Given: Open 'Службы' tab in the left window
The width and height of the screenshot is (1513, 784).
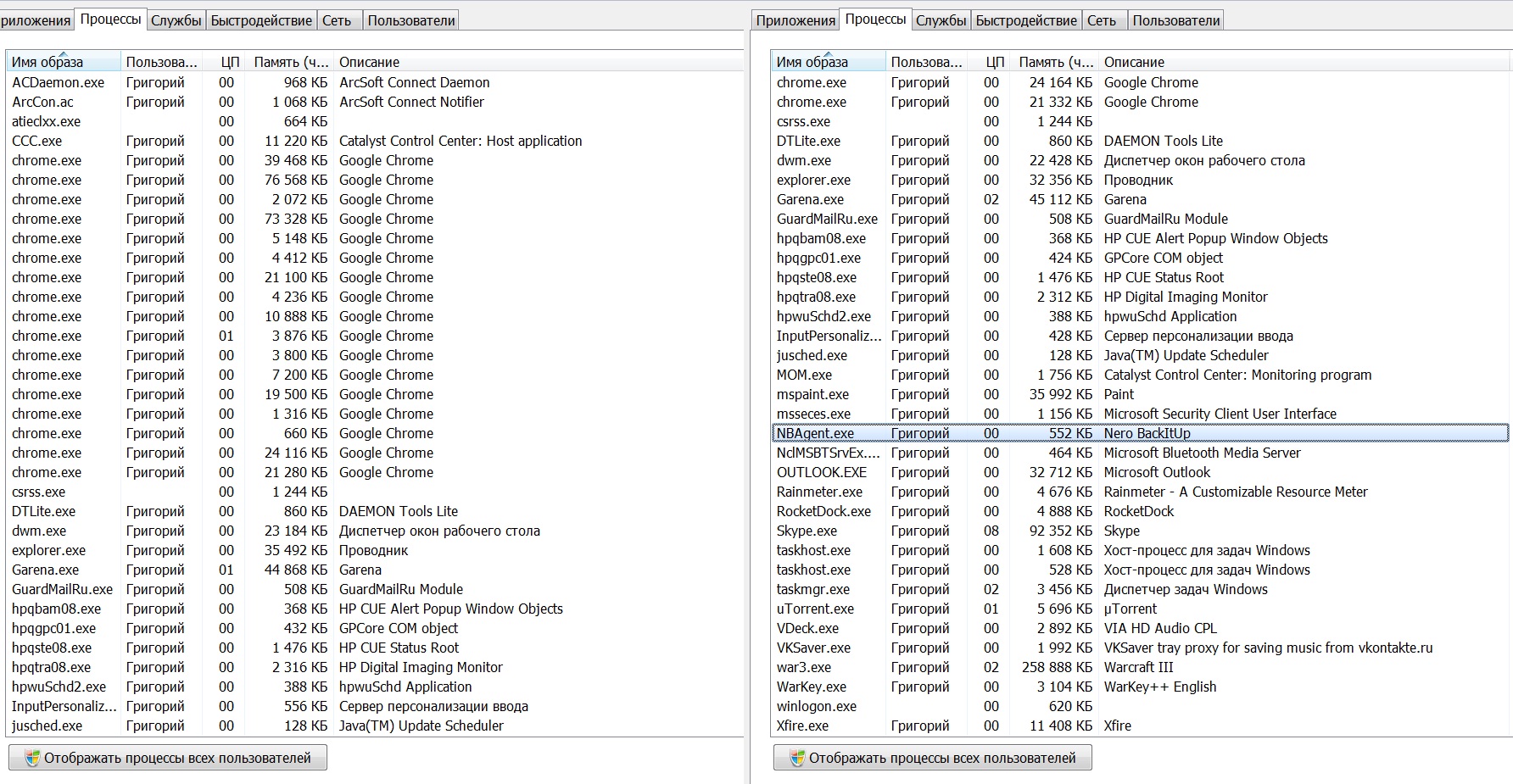Looking at the screenshot, I should (x=176, y=20).
